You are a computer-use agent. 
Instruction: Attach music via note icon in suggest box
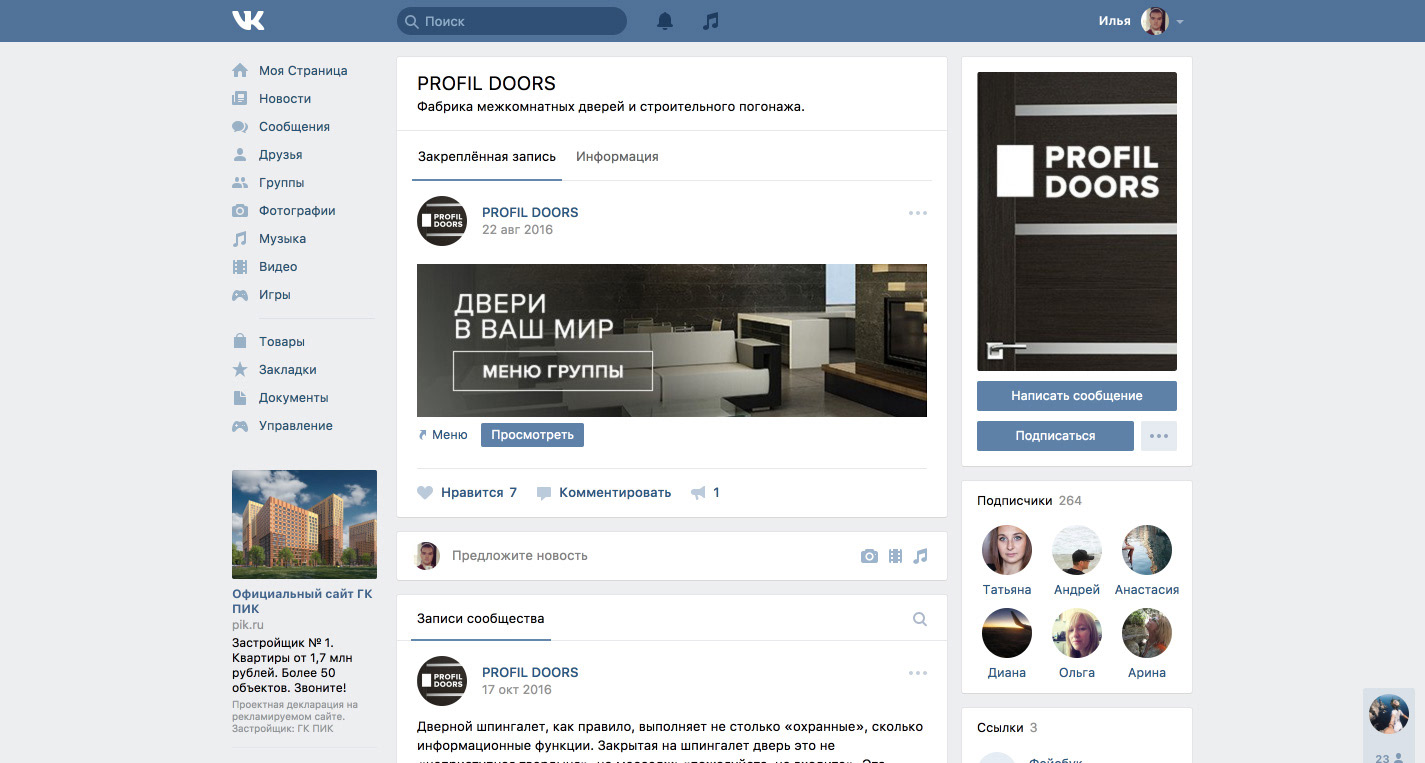pyautogui.click(x=920, y=556)
